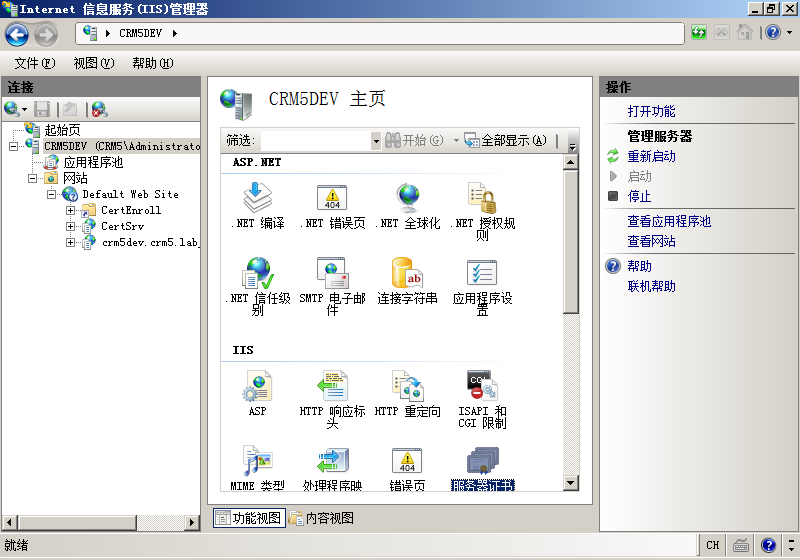800x560 pixels.
Task: Click inside the 筛选 filter text field
Action: [316, 141]
